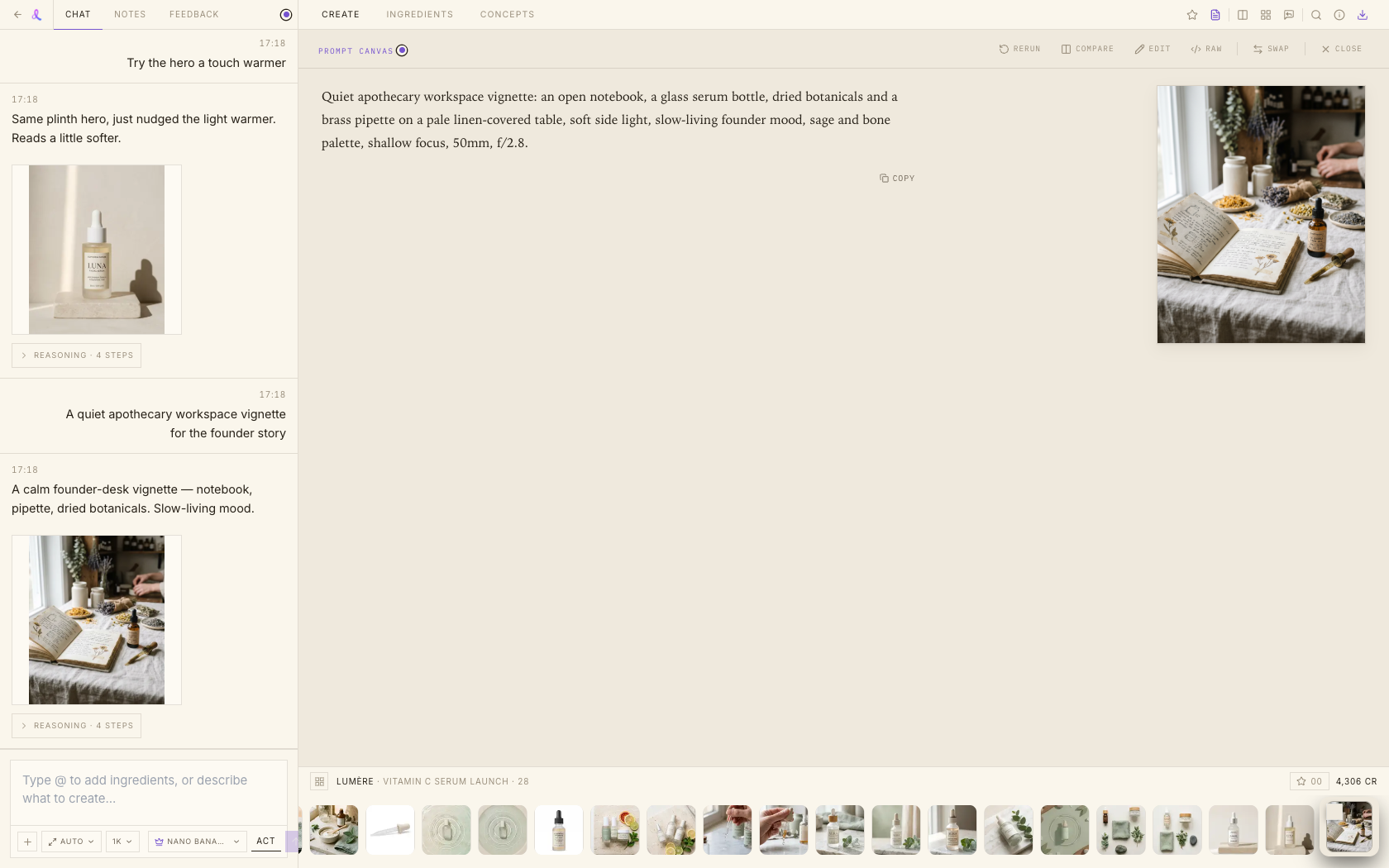Copy the prompt text
The height and width of the screenshot is (868, 1389).
pos(897,178)
